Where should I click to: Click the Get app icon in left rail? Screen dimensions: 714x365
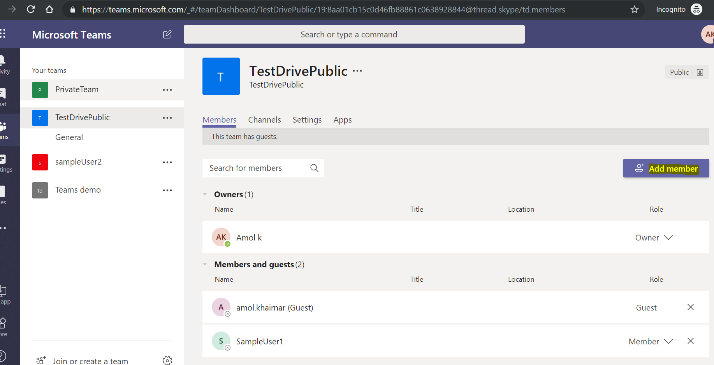pyautogui.click(x=3, y=291)
